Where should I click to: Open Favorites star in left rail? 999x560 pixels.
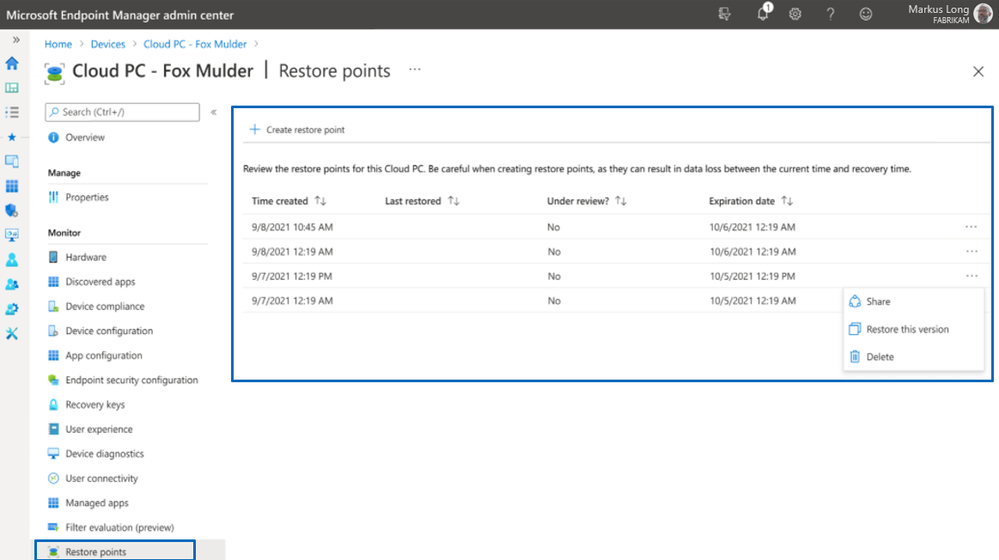click(x=11, y=137)
